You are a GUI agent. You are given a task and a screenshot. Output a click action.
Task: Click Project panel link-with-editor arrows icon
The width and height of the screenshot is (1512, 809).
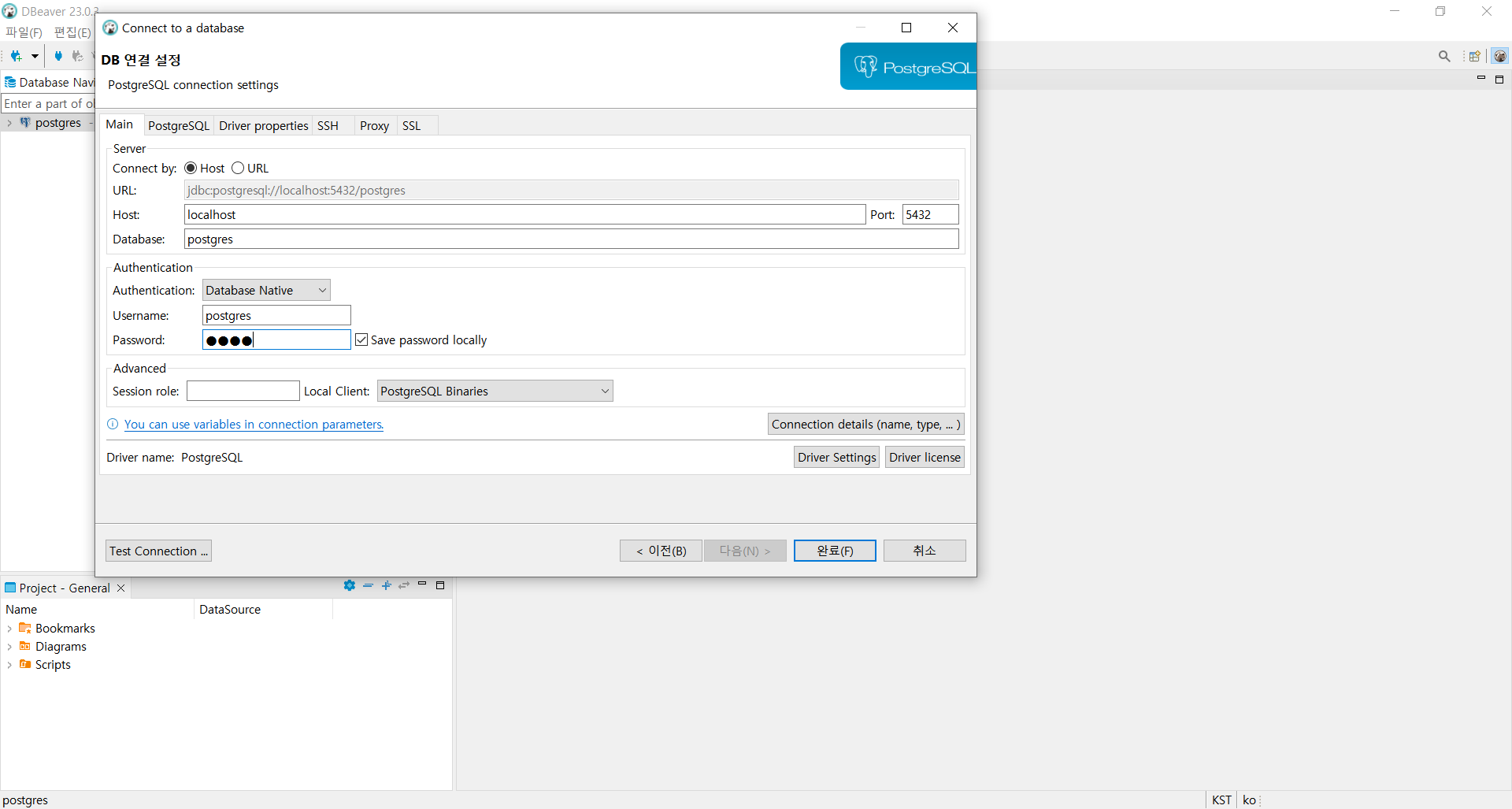tap(404, 585)
